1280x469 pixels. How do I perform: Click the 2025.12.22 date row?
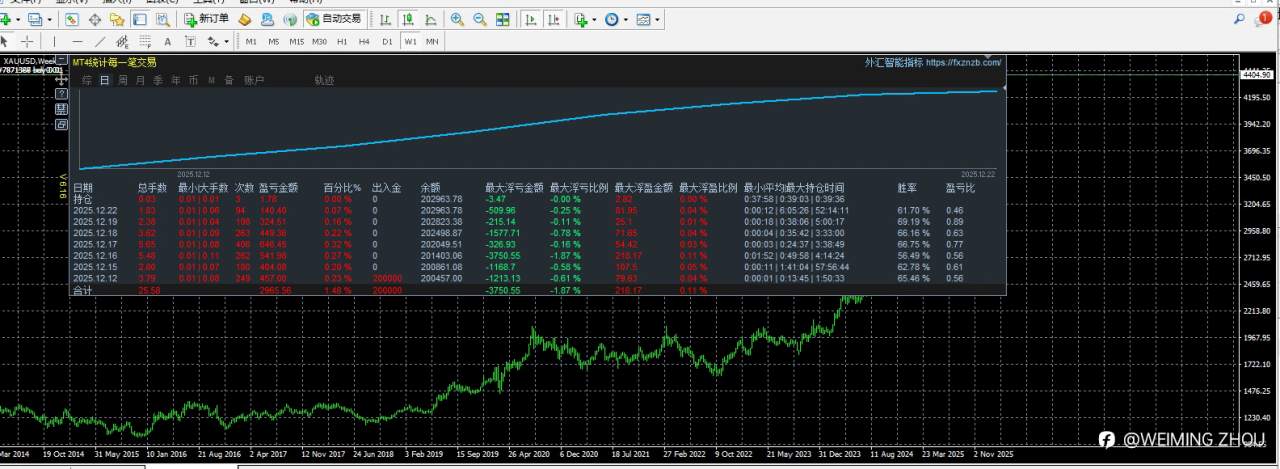pyautogui.click(x=538, y=210)
